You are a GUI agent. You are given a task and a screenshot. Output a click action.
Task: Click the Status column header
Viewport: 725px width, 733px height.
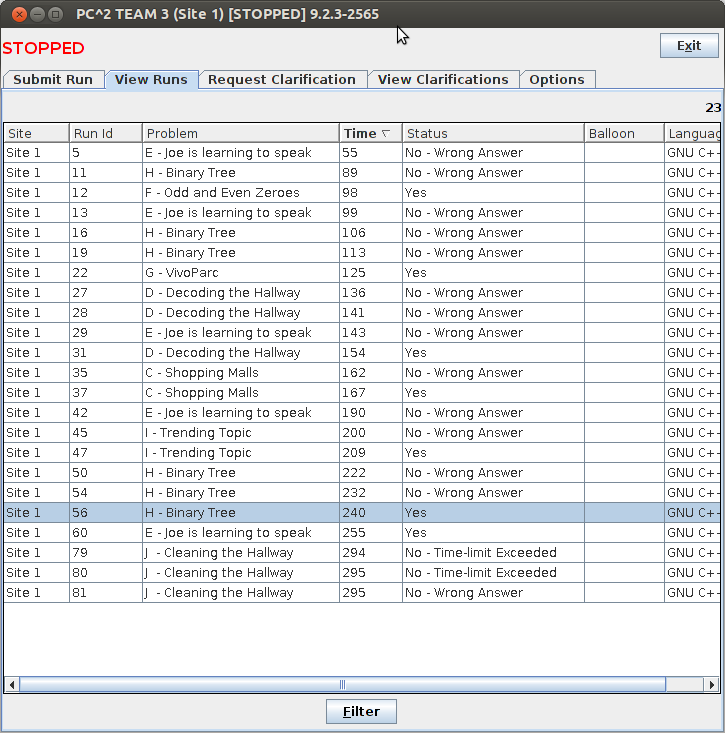[492, 133]
